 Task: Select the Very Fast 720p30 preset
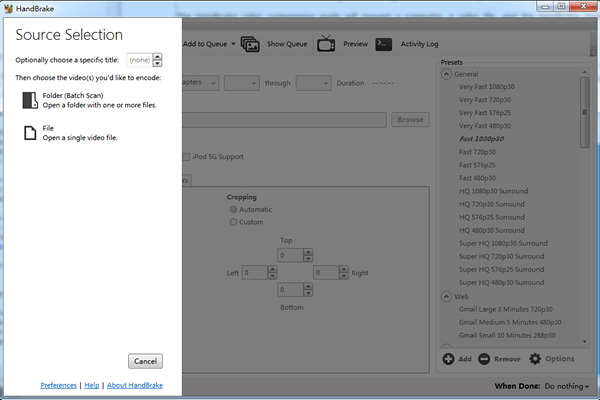[x=485, y=100]
